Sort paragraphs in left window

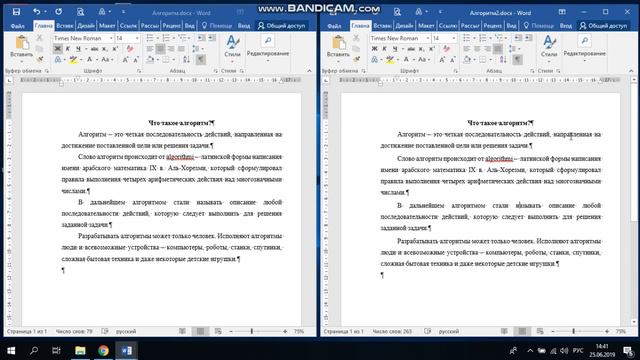(187, 60)
